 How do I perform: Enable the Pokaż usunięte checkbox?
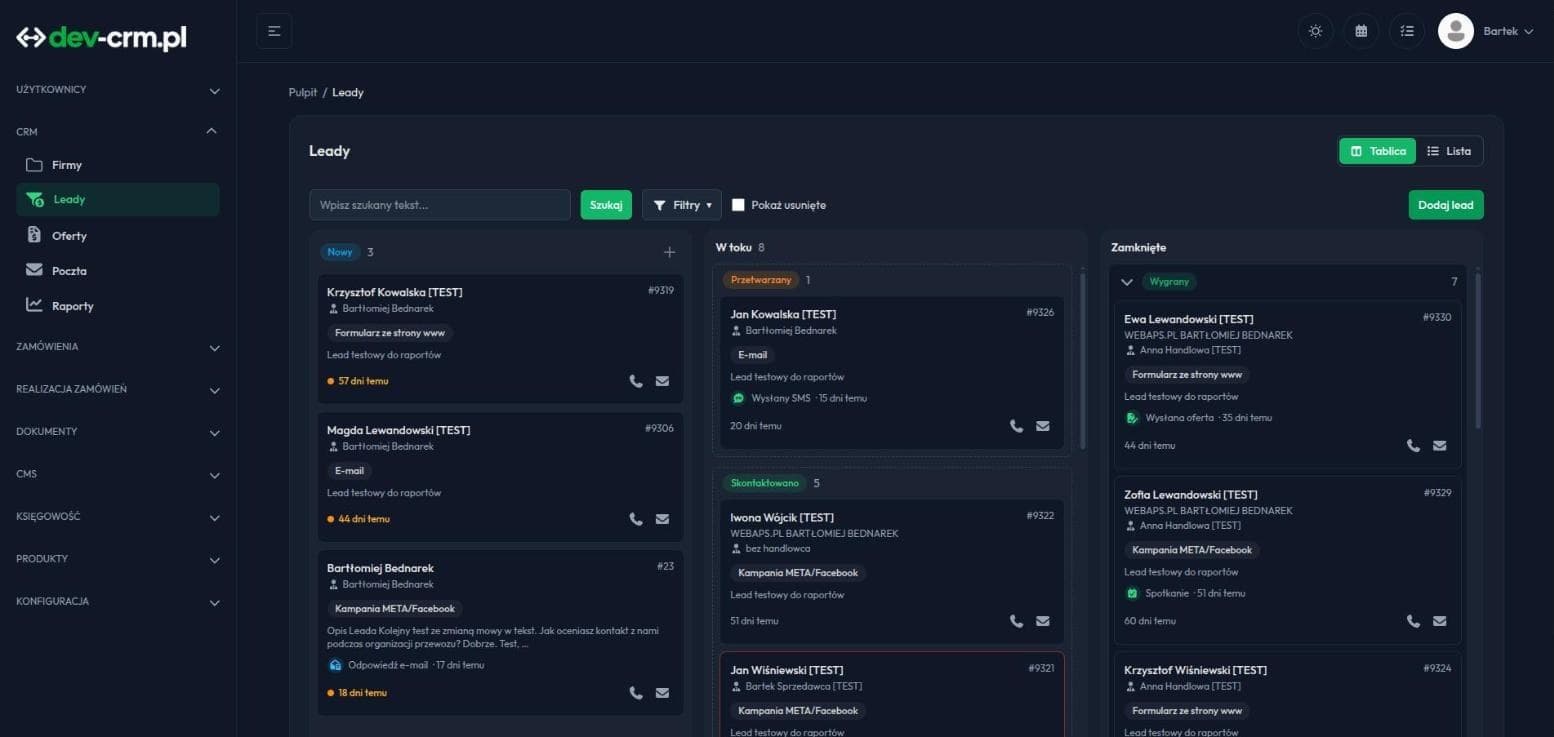click(738, 205)
